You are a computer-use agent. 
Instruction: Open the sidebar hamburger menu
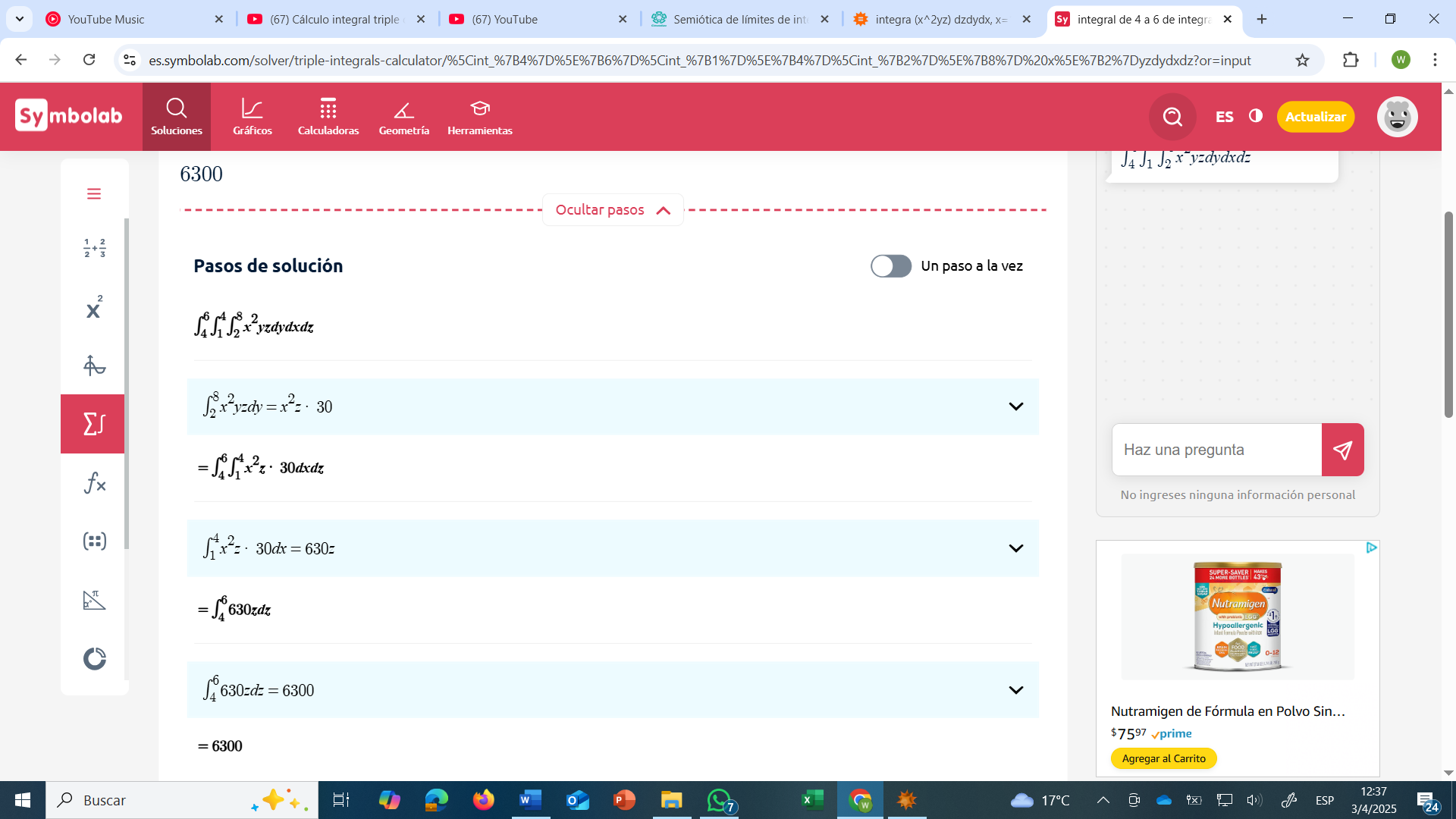pos(94,194)
